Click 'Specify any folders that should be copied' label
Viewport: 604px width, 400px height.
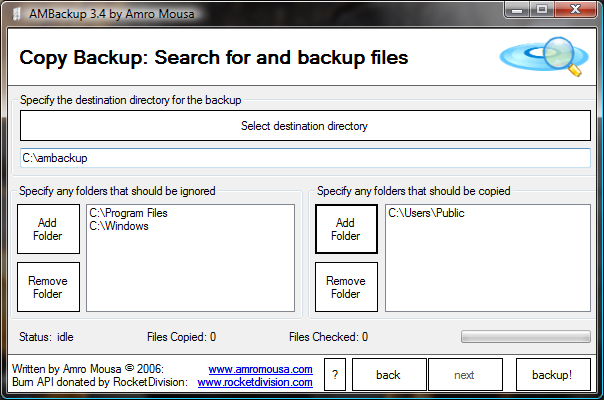pos(414,191)
